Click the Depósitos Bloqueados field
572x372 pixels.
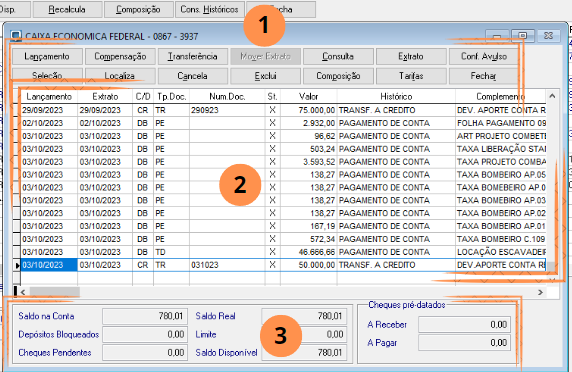[145, 334]
